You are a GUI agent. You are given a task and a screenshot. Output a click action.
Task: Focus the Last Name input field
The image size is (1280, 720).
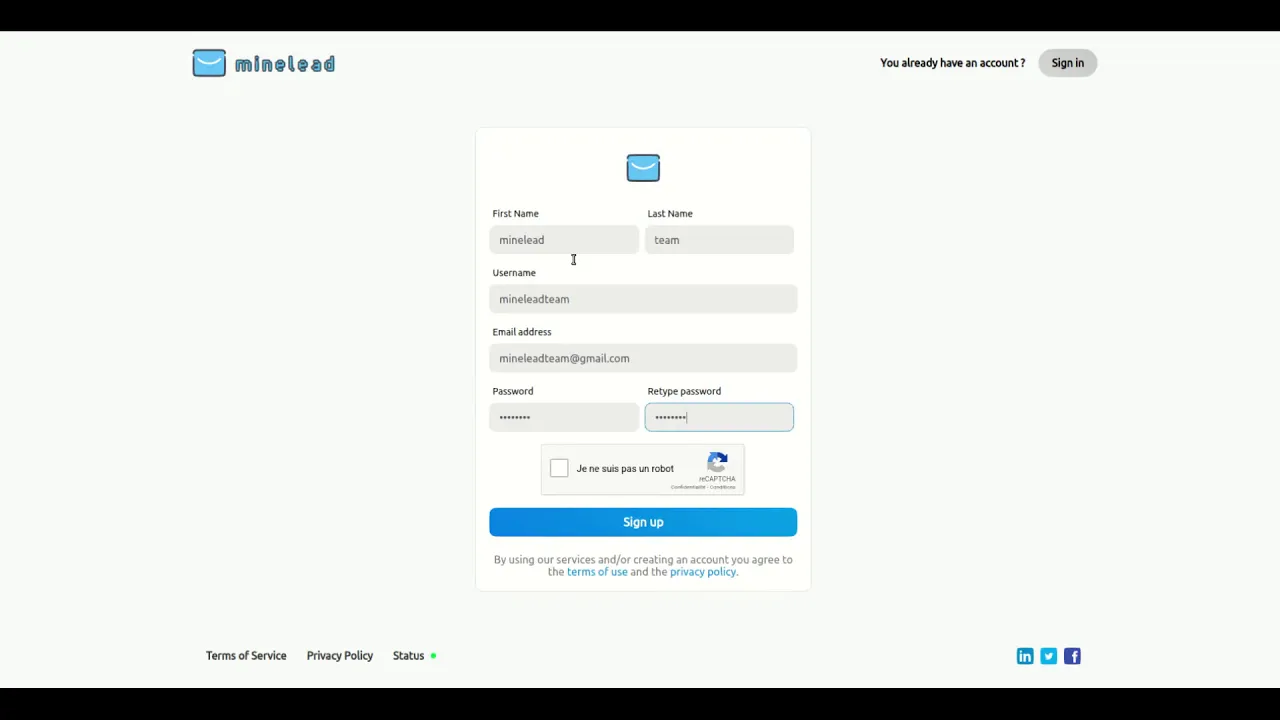coord(719,240)
